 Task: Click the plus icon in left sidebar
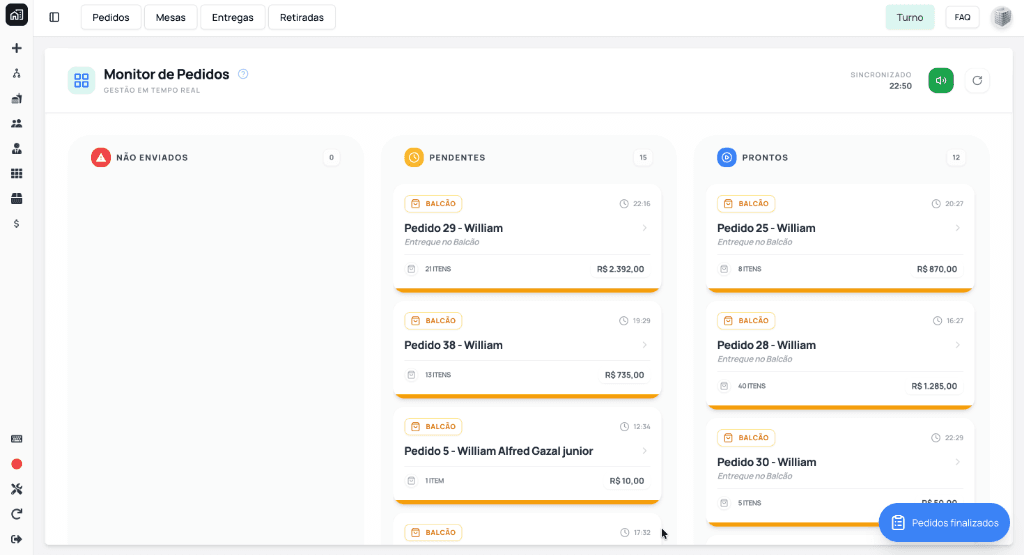[x=17, y=48]
